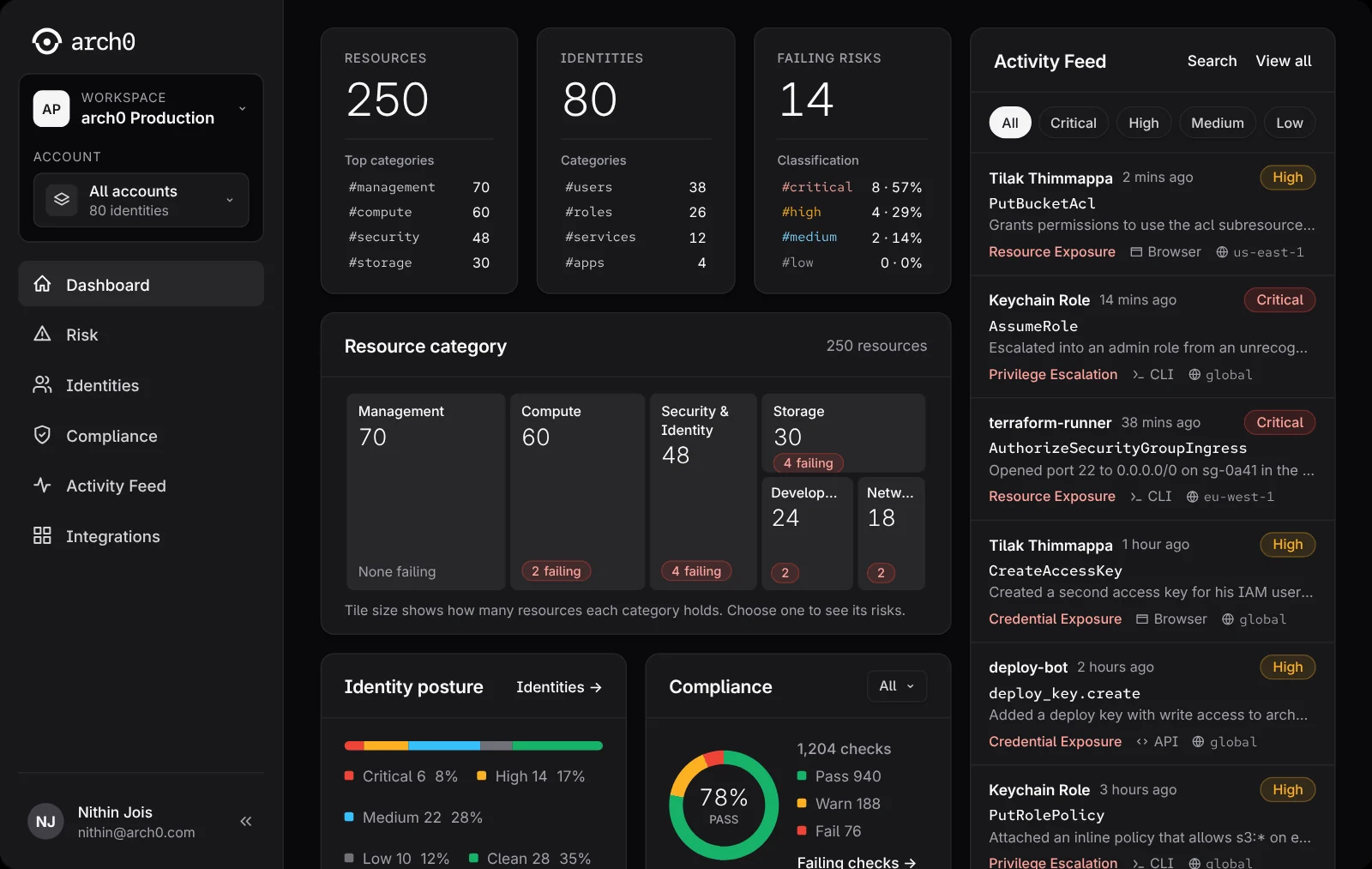
Task: Click the AP workspace avatar
Action: click(x=51, y=109)
